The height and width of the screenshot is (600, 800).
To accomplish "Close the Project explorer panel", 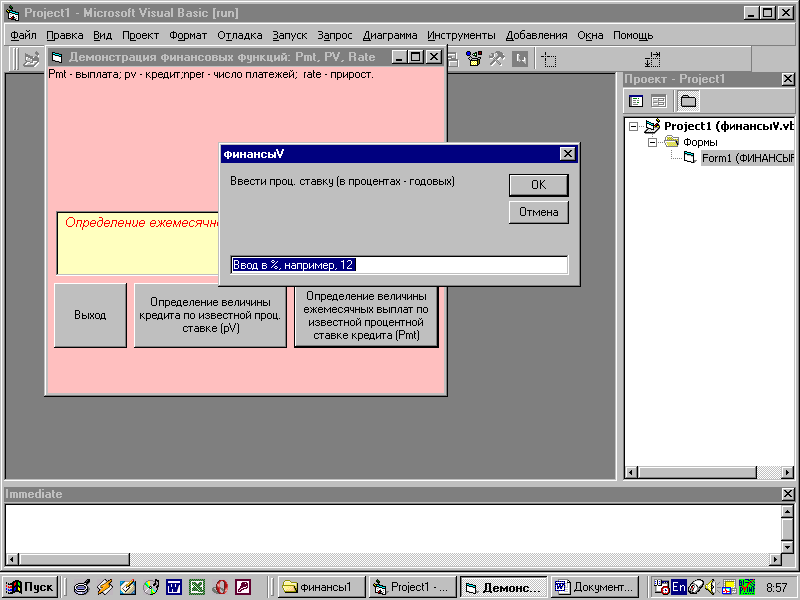I will pyautogui.click(x=788, y=79).
